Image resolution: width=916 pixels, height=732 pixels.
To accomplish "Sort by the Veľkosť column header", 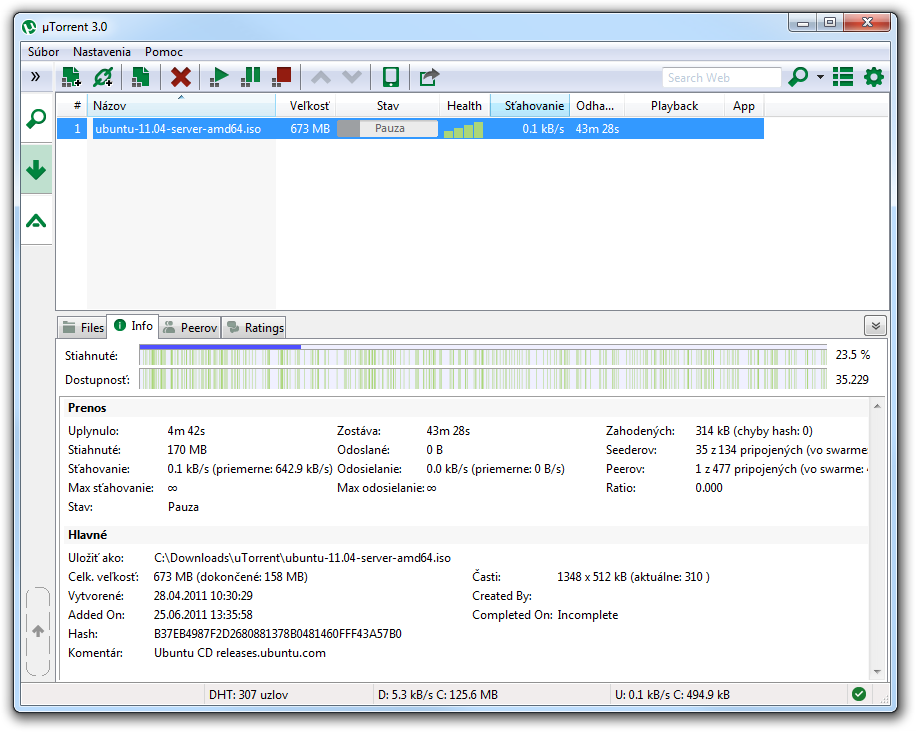I will point(306,106).
